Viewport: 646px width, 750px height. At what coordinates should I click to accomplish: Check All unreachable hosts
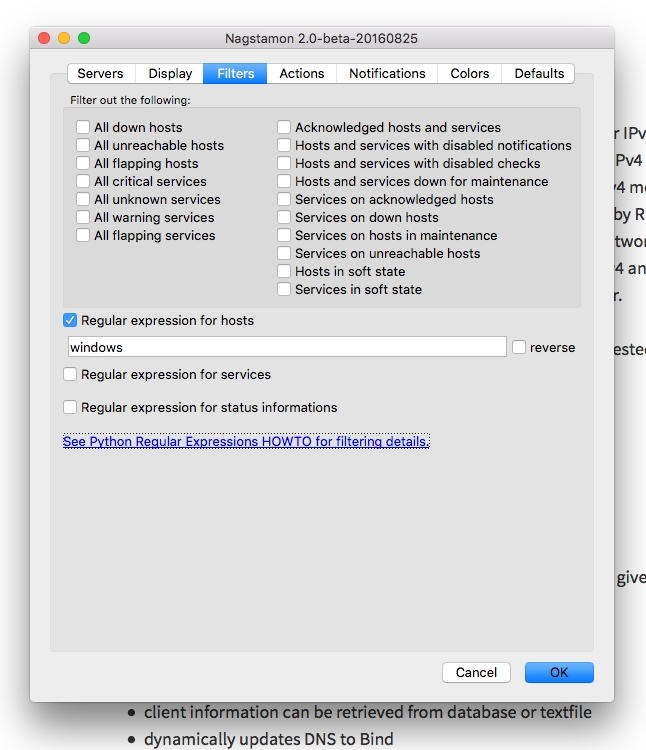click(83, 146)
